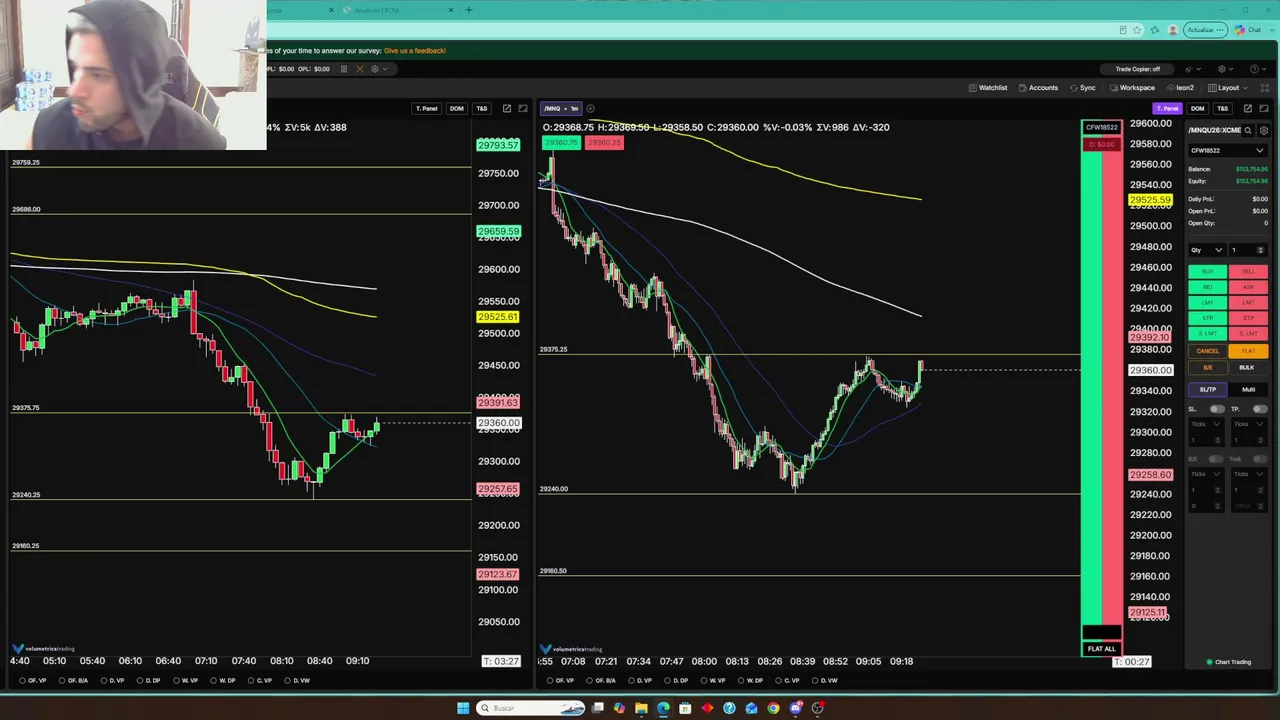Select the SL/TP tab

click(1208, 389)
